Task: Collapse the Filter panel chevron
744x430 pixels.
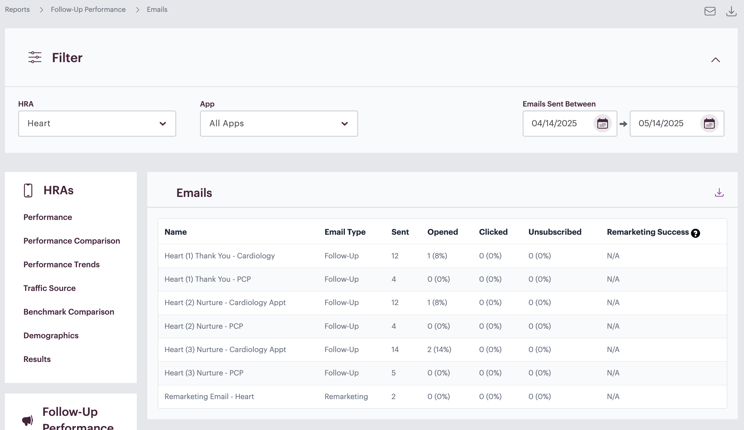Action: coord(716,60)
